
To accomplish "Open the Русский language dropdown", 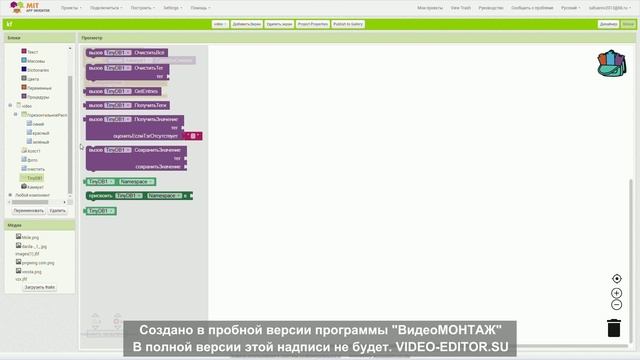I will [571, 8].
